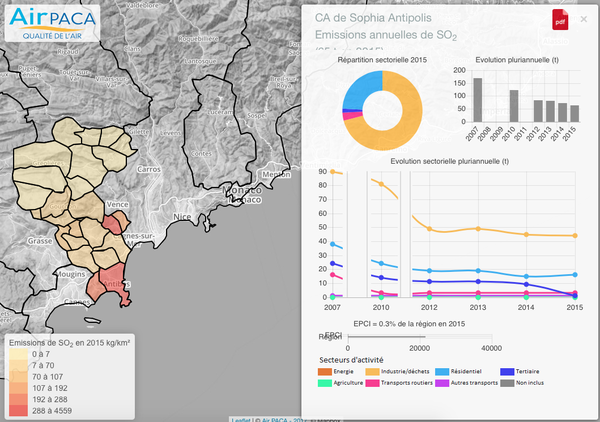
Task: Click the Nice label on the map
Action: (182, 216)
